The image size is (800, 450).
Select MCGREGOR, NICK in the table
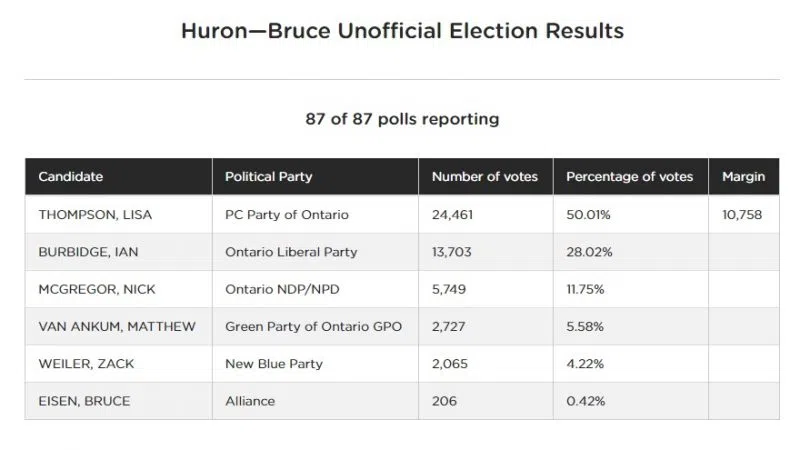[86, 289]
